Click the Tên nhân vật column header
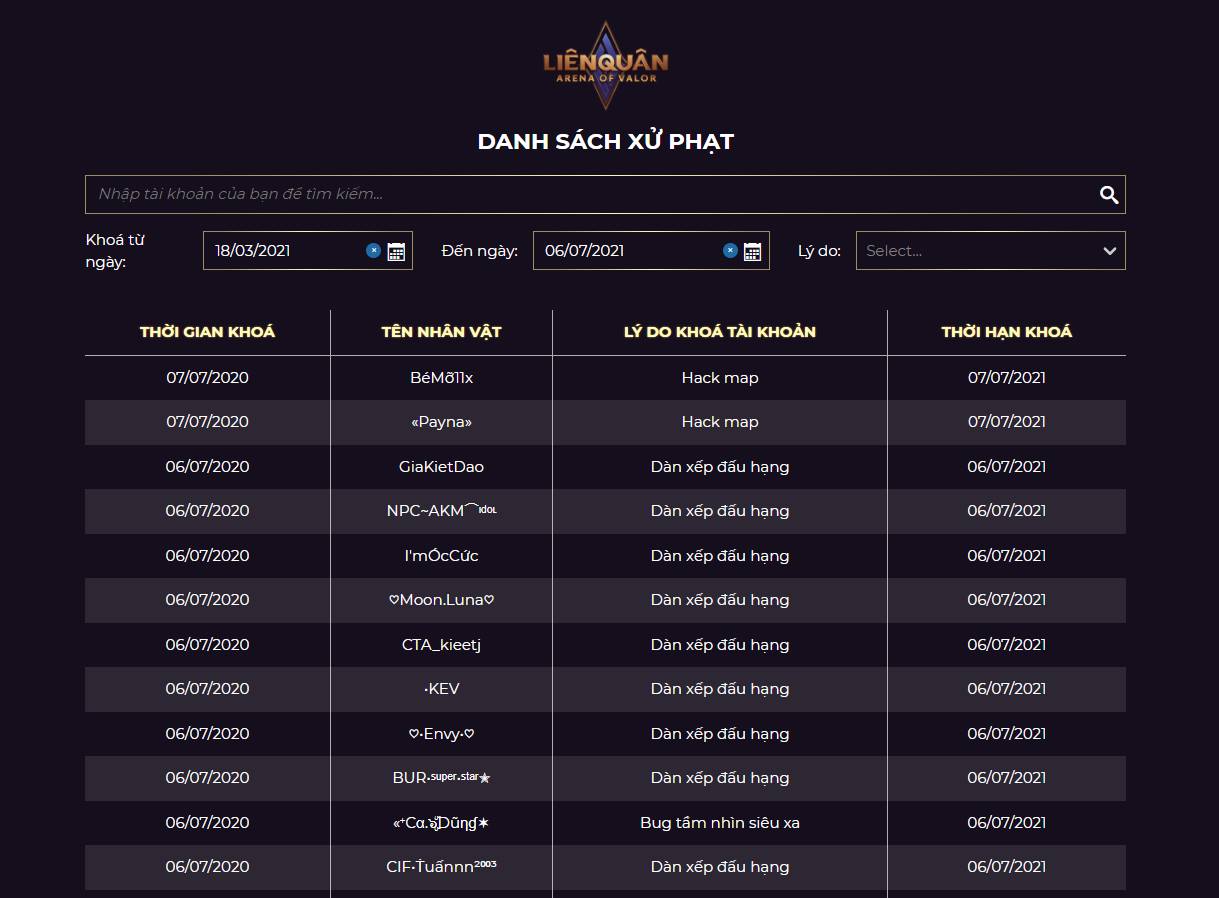 pos(441,332)
